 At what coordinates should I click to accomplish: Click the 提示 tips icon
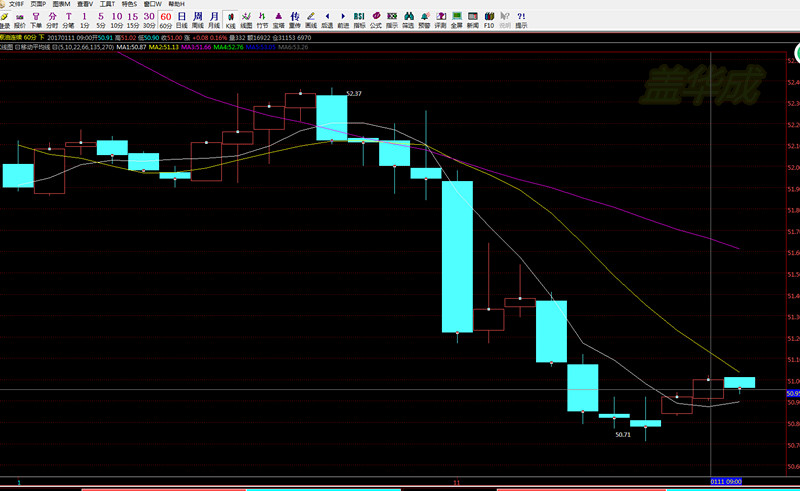click(521, 20)
